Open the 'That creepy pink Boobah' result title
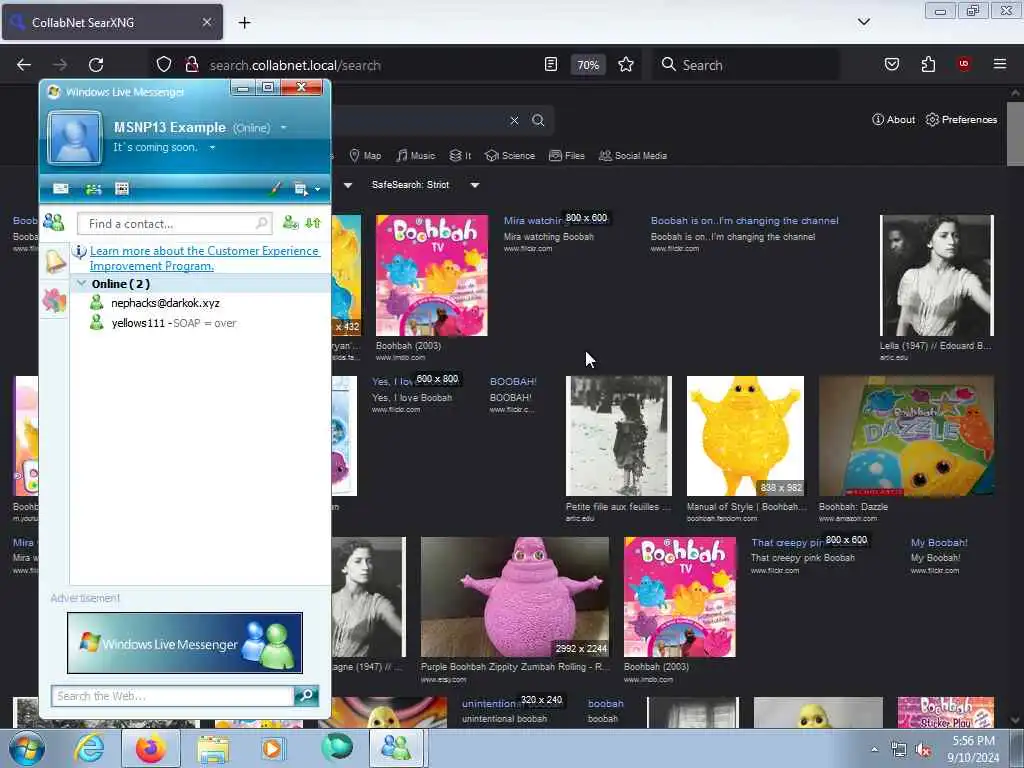 coord(787,543)
